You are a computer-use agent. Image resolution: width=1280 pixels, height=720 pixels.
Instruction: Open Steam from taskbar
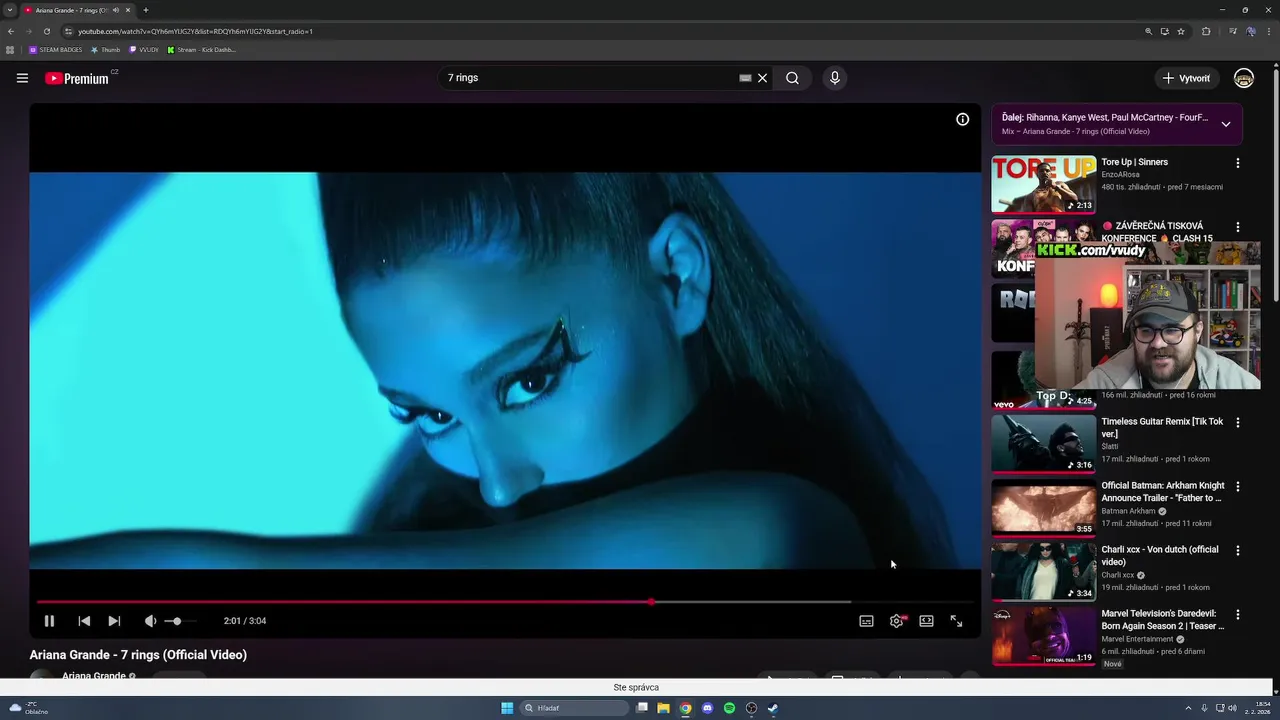tap(773, 708)
